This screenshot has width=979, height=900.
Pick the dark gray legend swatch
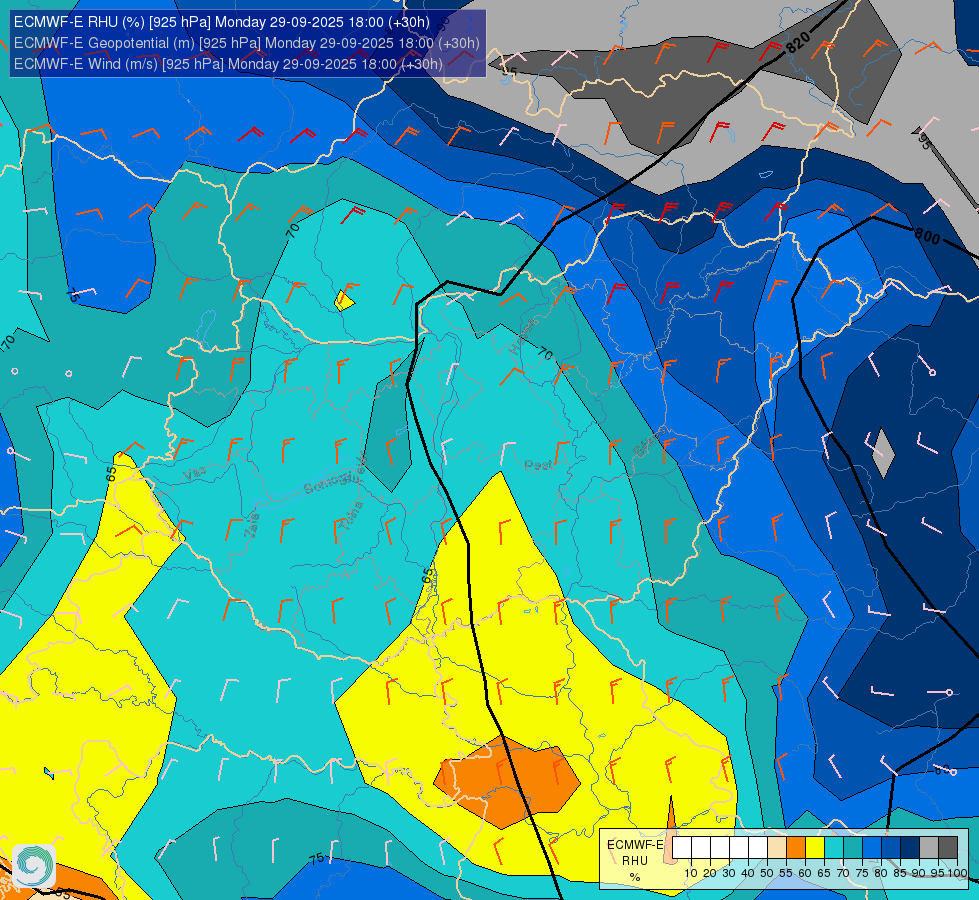[x=948, y=848]
